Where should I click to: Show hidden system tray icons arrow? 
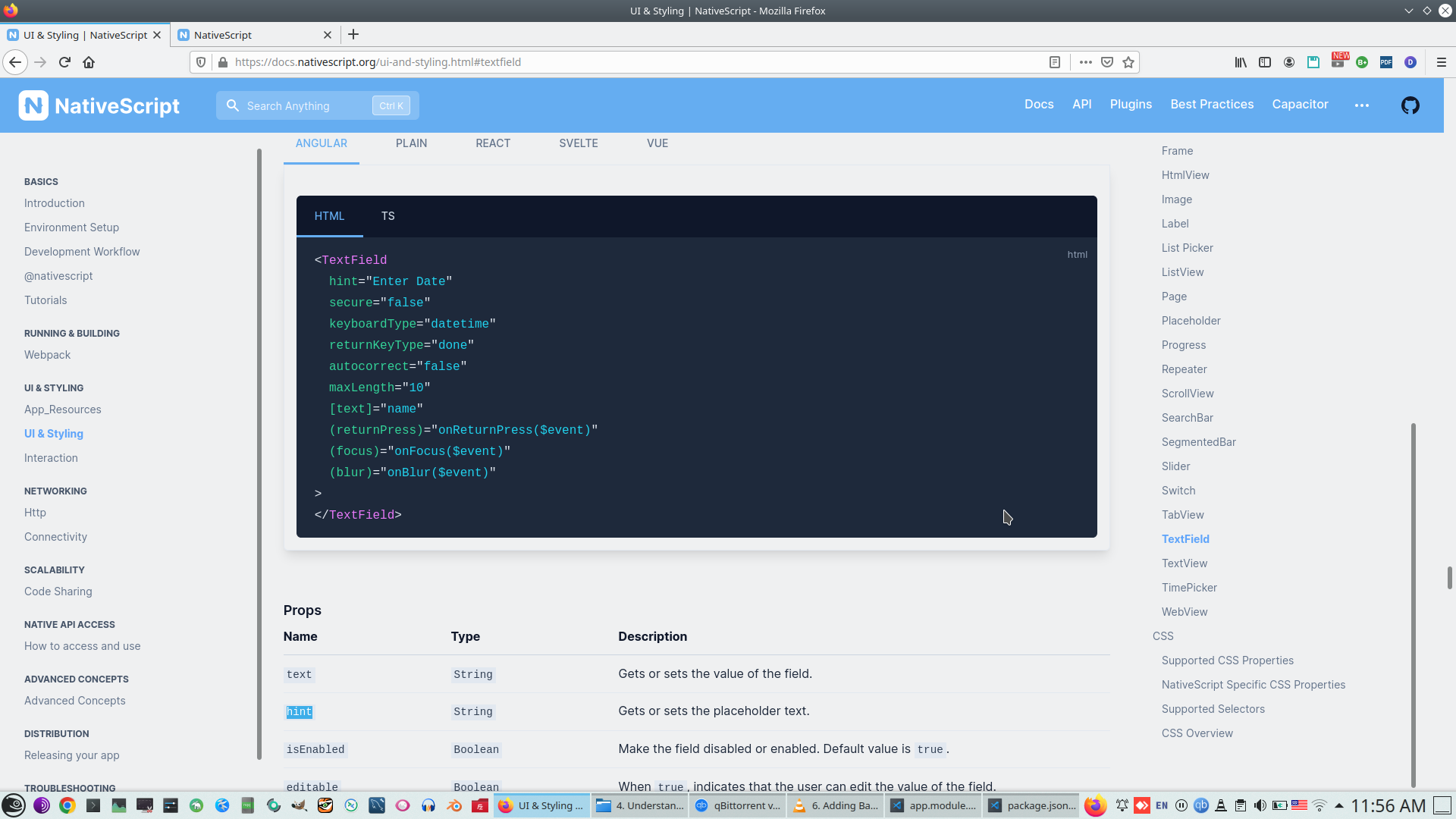pyautogui.click(x=1339, y=805)
